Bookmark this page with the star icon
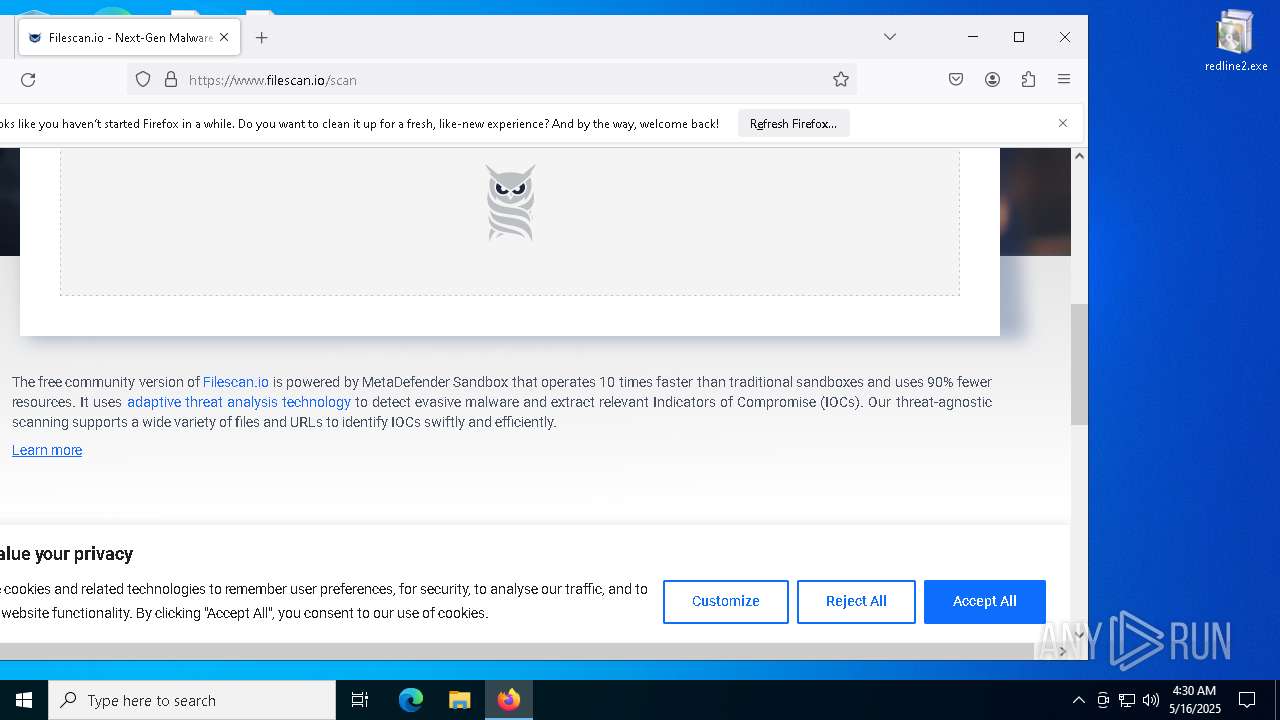The height and width of the screenshot is (720, 1280). 841,80
